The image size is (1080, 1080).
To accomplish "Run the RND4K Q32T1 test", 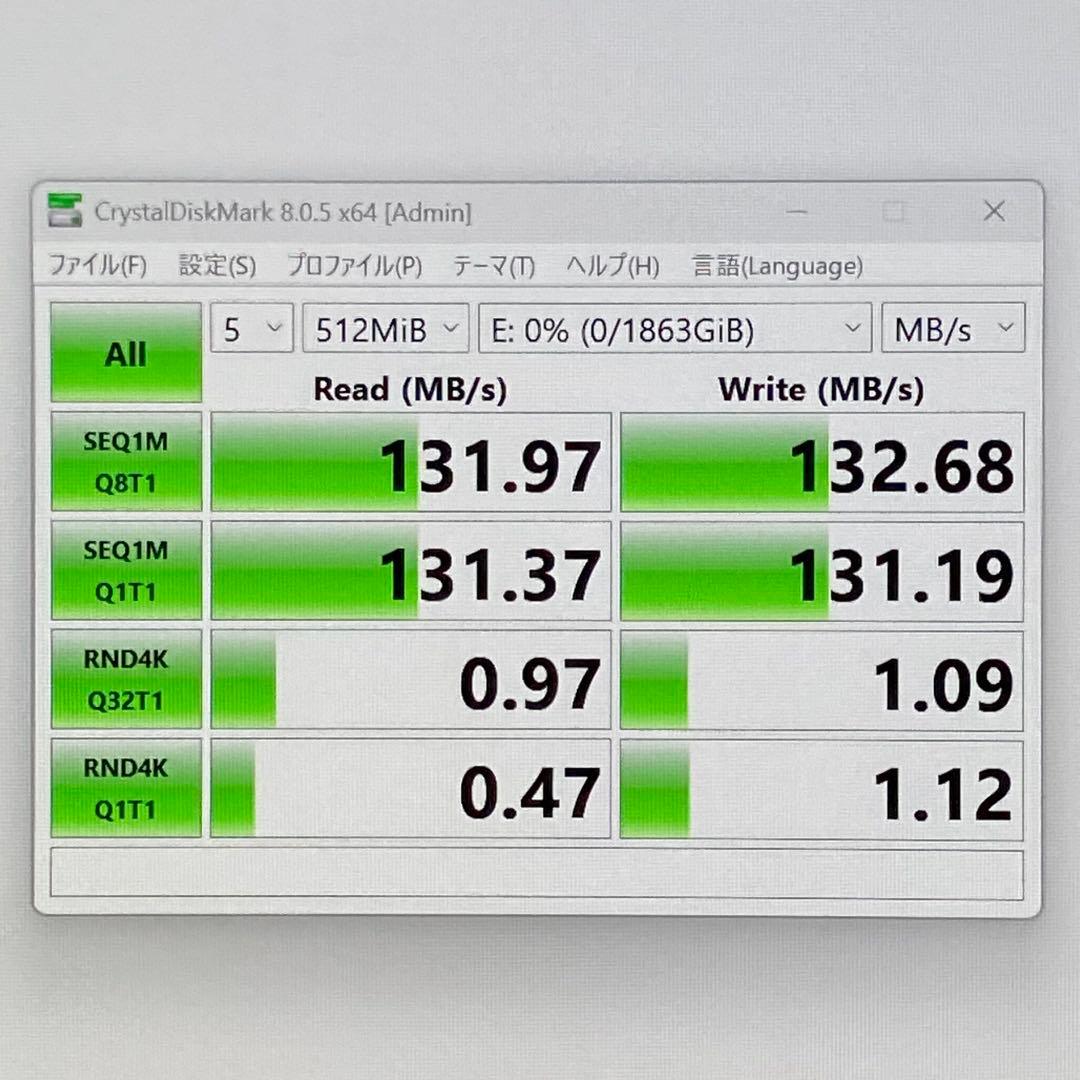I will click(x=126, y=678).
